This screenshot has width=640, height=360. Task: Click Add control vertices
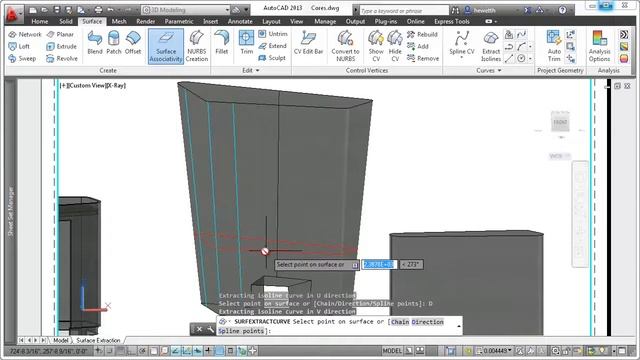tap(418, 47)
